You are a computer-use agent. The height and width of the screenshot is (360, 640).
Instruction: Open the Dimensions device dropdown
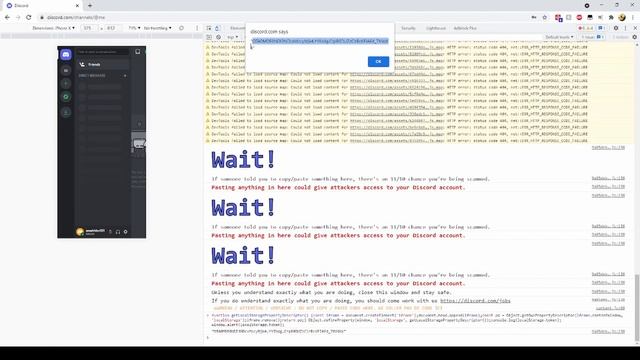click(x=53, y=28)
